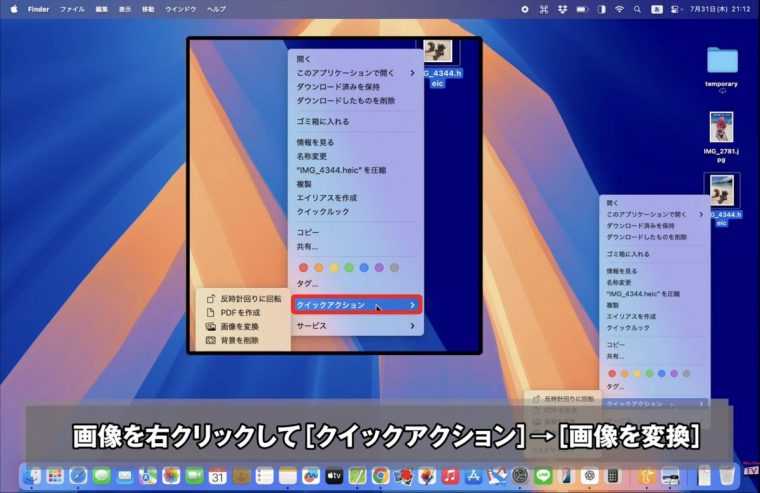Pick the red tag color in enlarged inset menu
The image size is (760, 493).
303,268
